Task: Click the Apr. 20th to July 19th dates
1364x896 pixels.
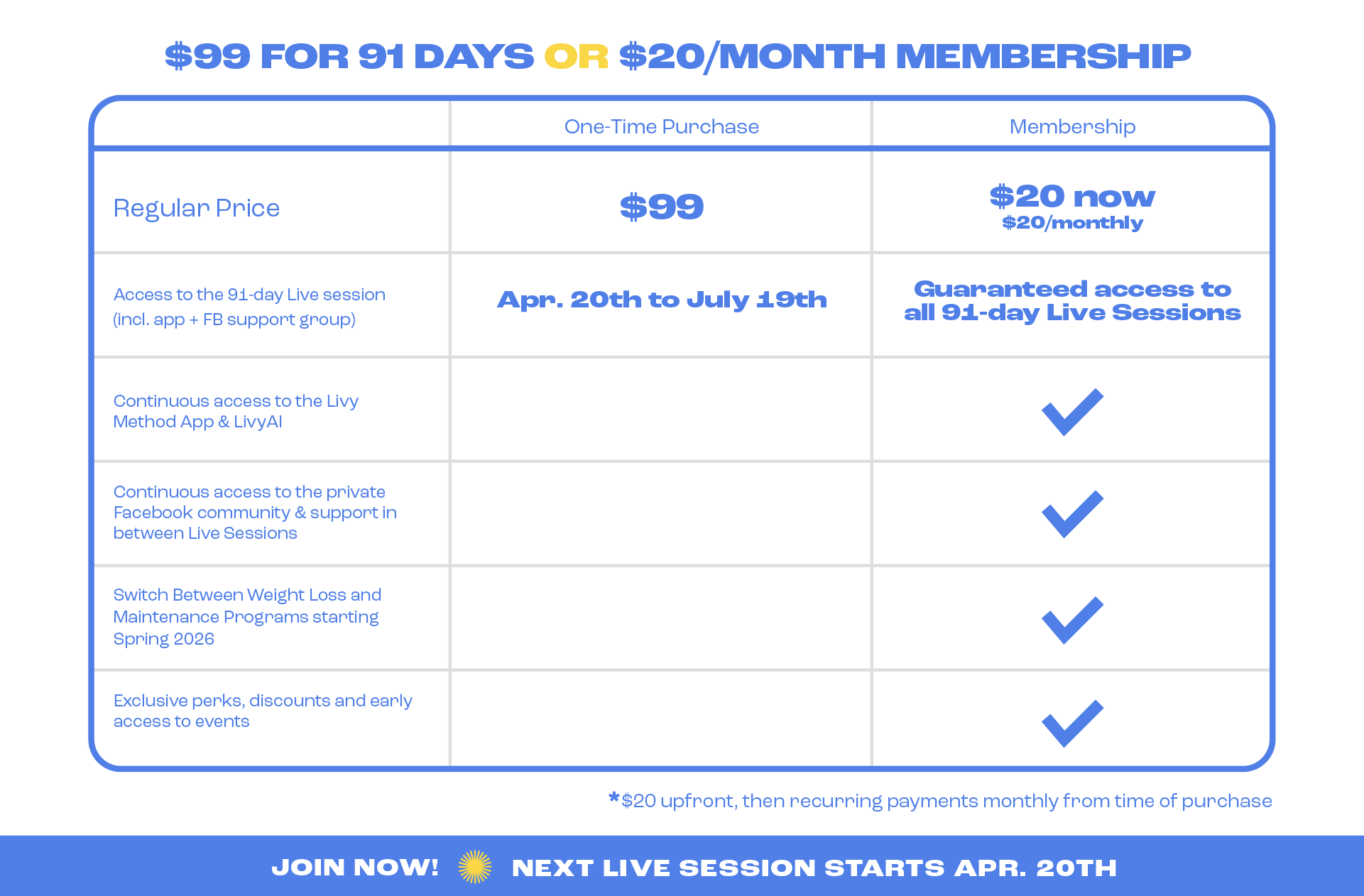Action: pos(662,300)
